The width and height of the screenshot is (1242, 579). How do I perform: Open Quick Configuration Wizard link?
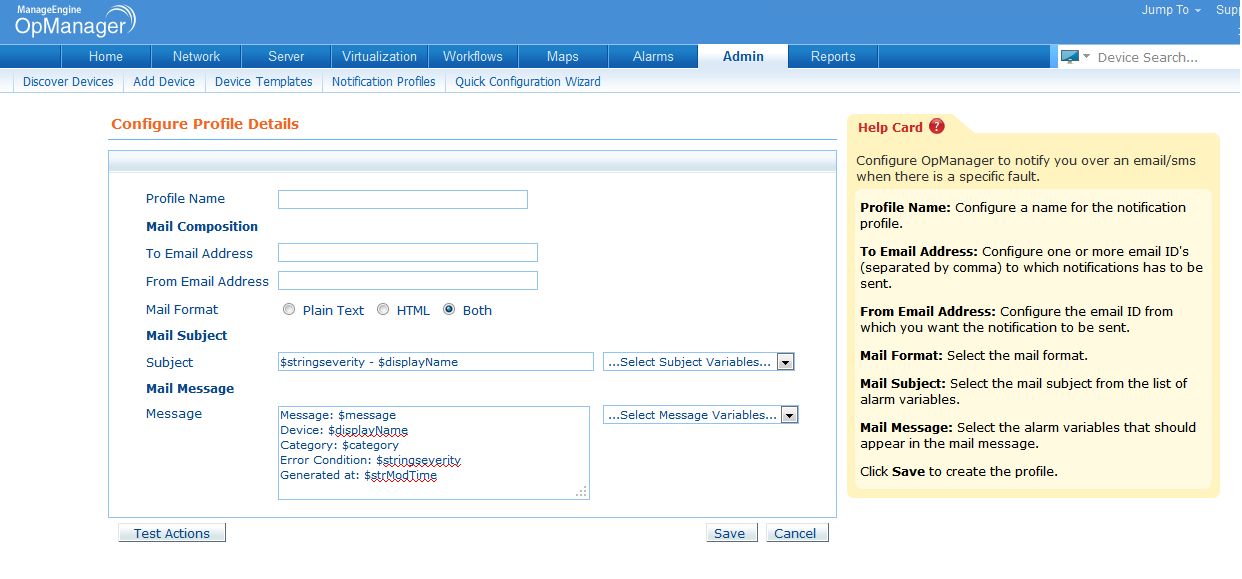(528, 82)
